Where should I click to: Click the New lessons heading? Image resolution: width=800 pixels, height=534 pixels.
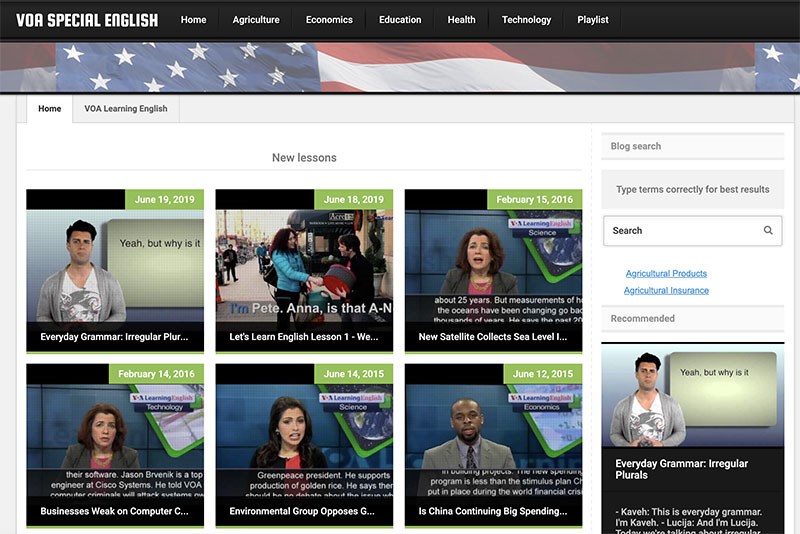304,158
